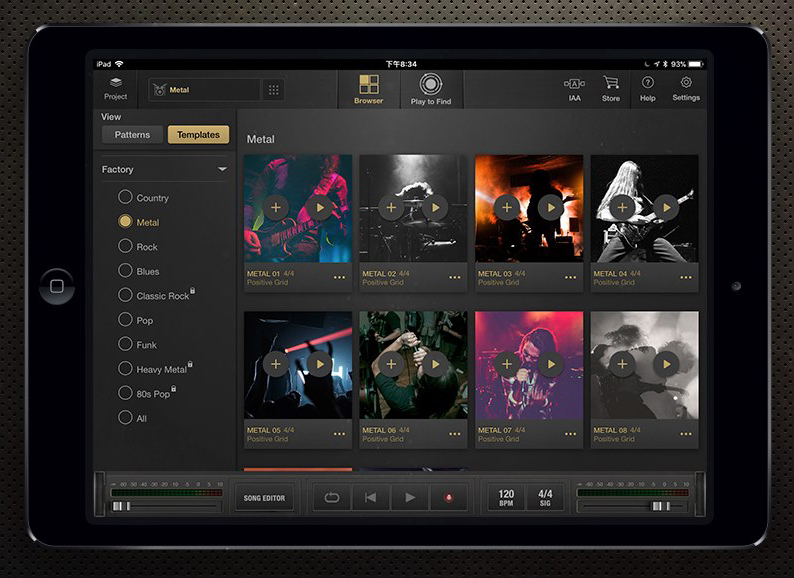Toggle loop mode in the transport
The width and height of the screenshot is (794, 578).
click(332, 498)
